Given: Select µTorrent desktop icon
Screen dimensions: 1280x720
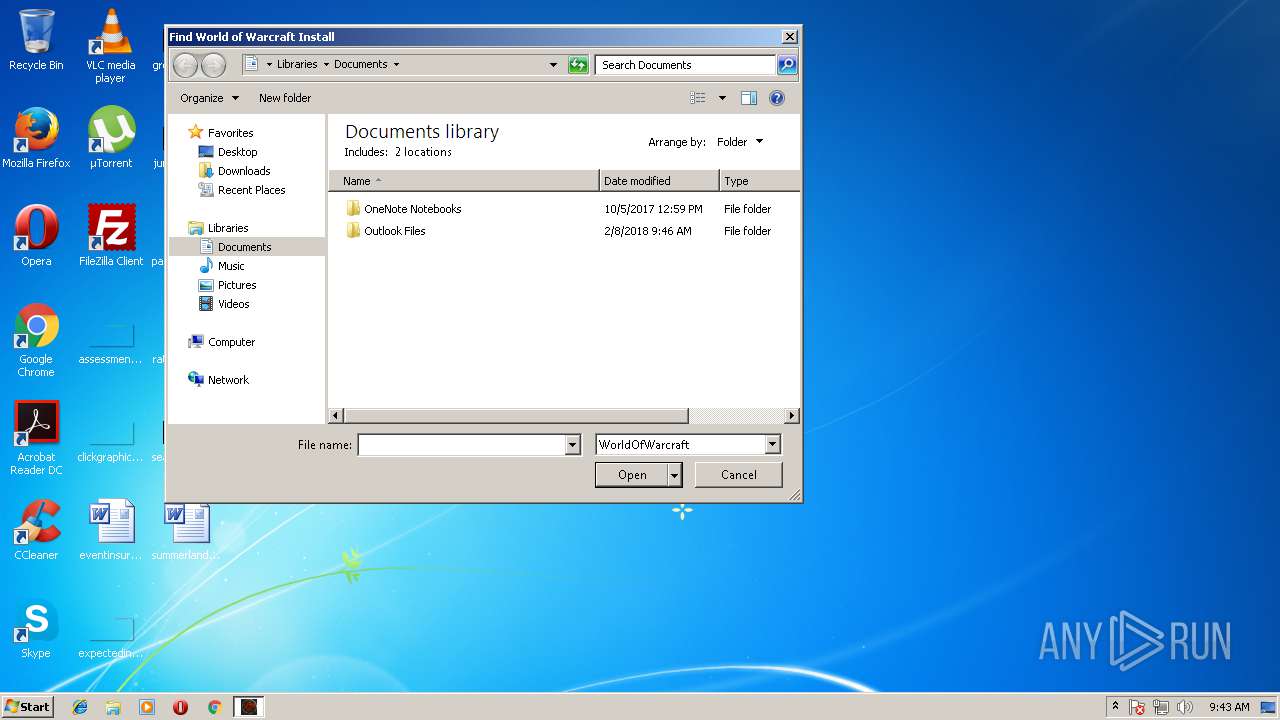Looking at the screenshot, I should (x=111, y=138).
